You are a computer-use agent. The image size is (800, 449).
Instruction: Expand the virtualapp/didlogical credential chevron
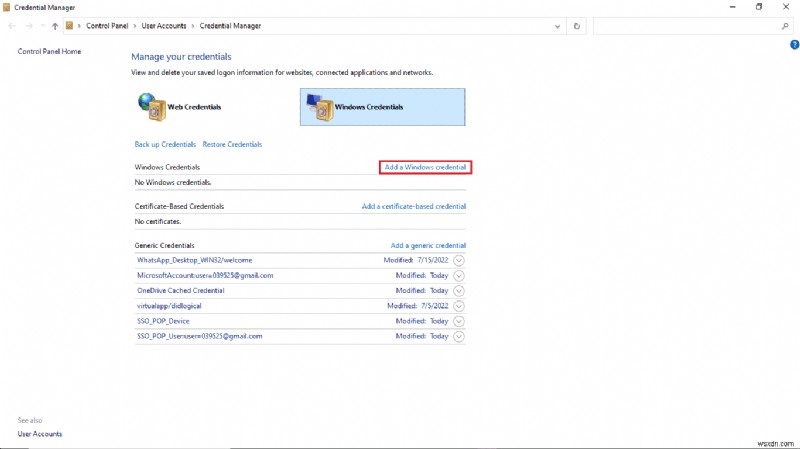click(459, 306)
